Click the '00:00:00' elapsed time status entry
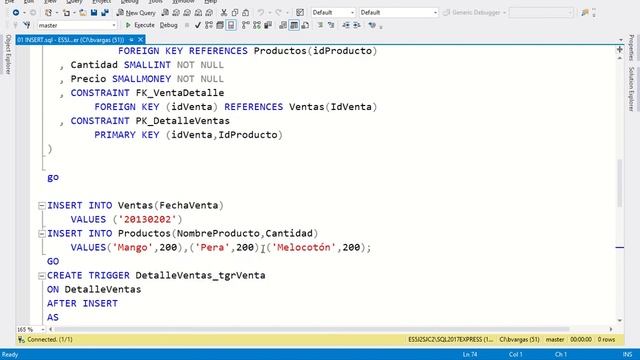 coord(581,340)
